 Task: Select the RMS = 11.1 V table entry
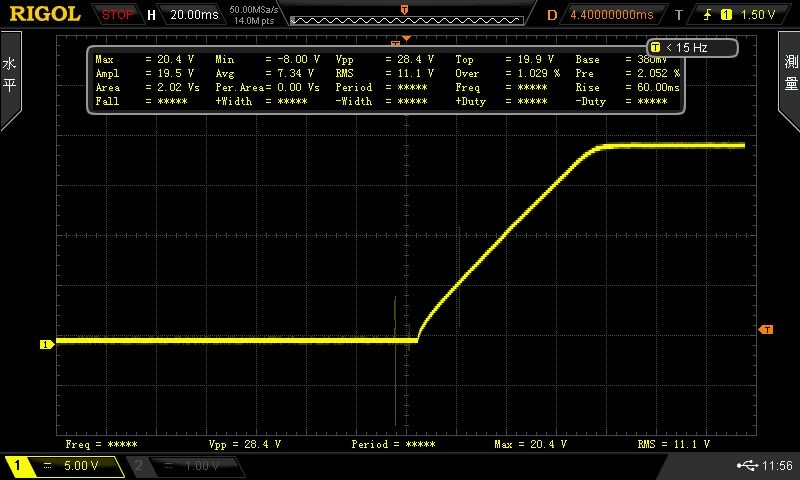385,73
